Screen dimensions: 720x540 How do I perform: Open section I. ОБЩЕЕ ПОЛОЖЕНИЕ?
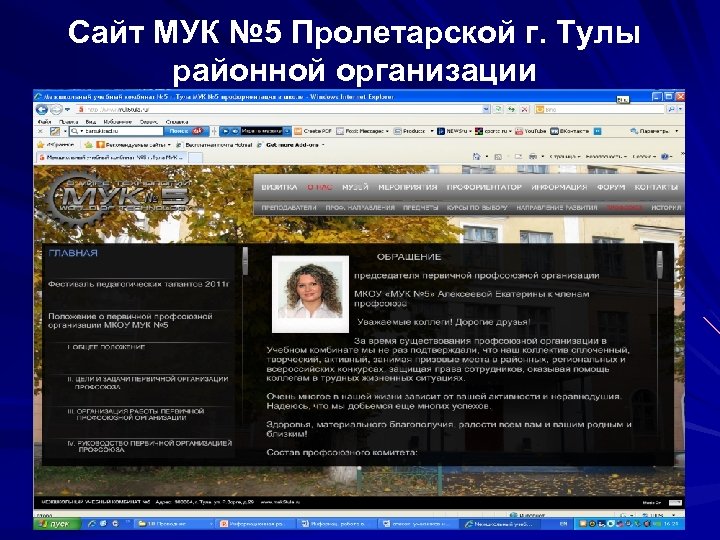click(107, 347)
